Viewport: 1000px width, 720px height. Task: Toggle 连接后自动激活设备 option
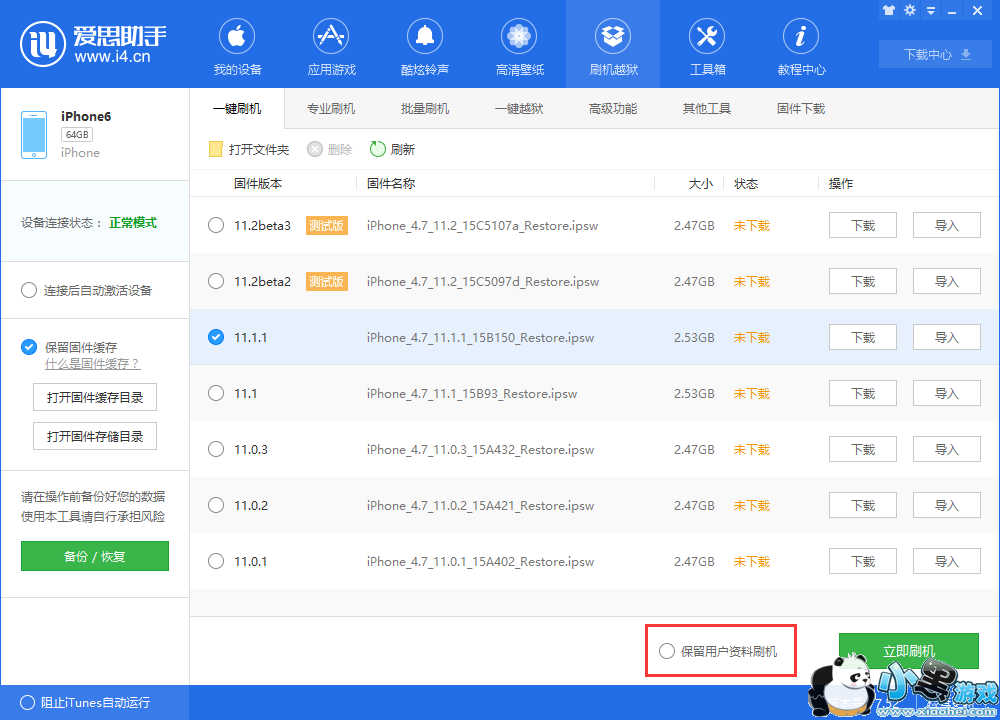[29, 290]
